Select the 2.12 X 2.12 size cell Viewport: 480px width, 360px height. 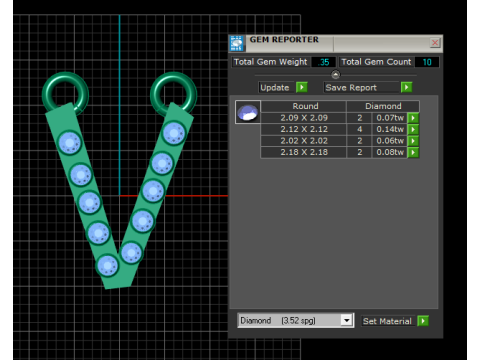tap(304, 129)
